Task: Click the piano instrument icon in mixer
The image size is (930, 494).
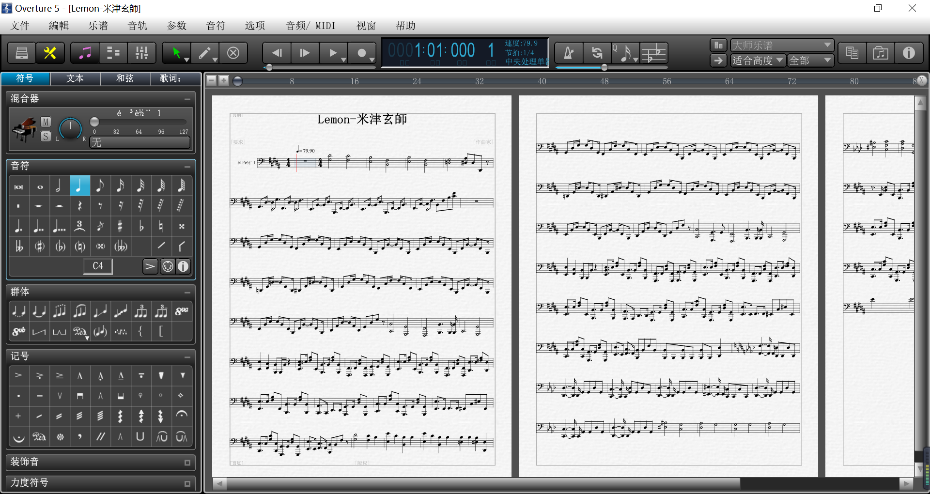Action: (24, 128)
